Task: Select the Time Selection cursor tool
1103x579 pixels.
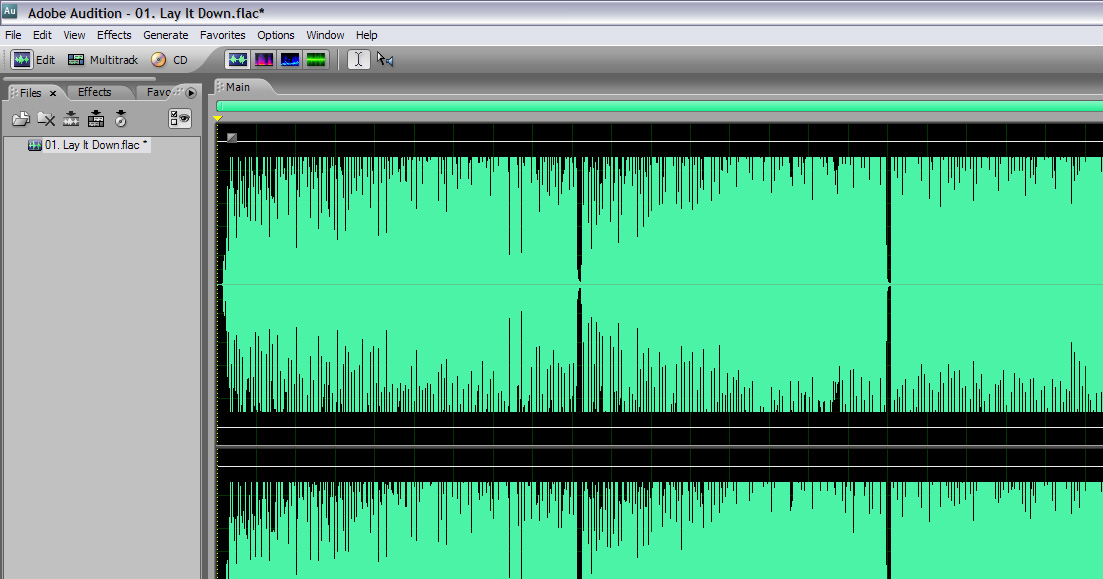Action: click(358, 60)
